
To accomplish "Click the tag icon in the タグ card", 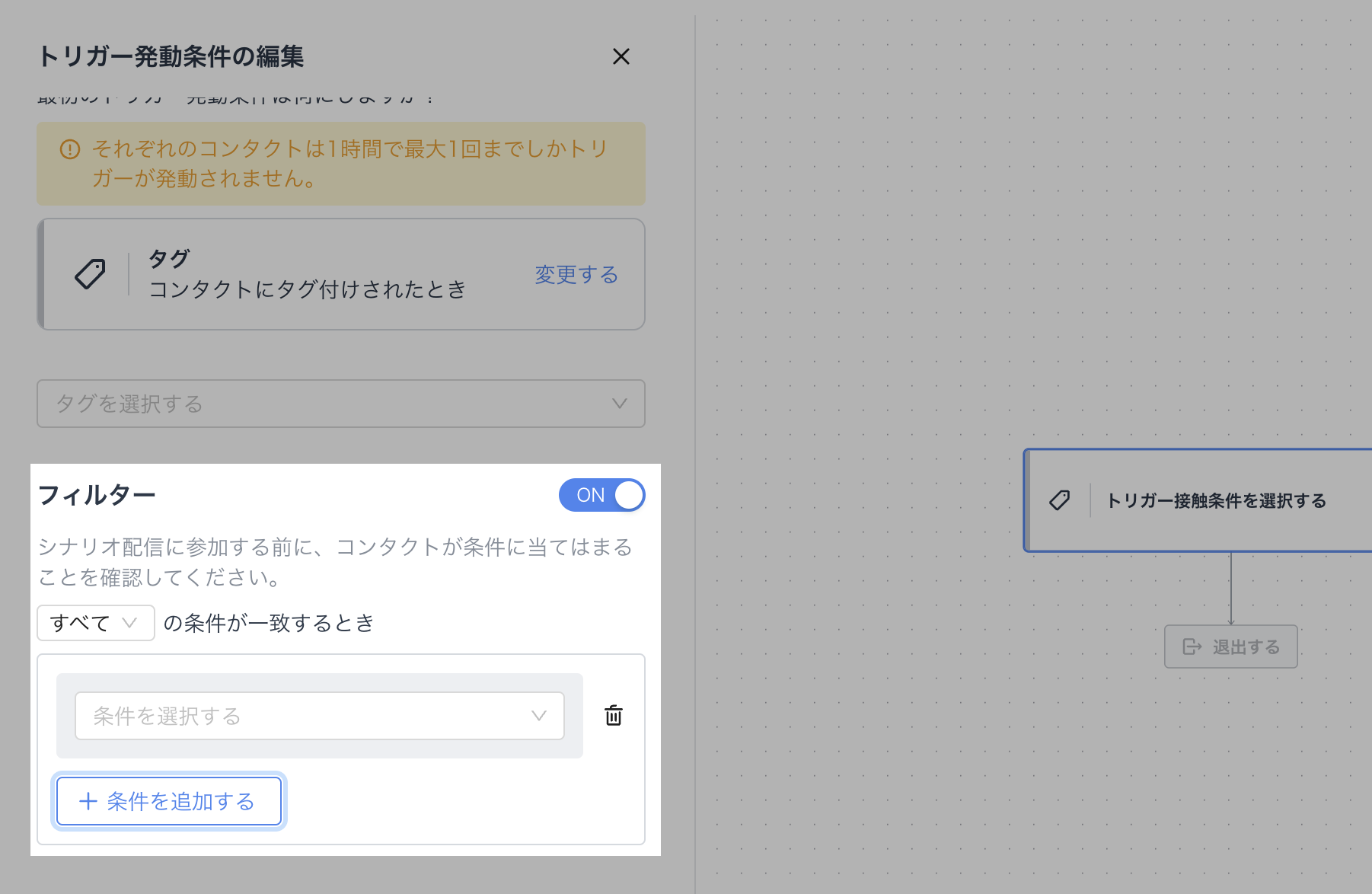I will [x=90, y=274].
